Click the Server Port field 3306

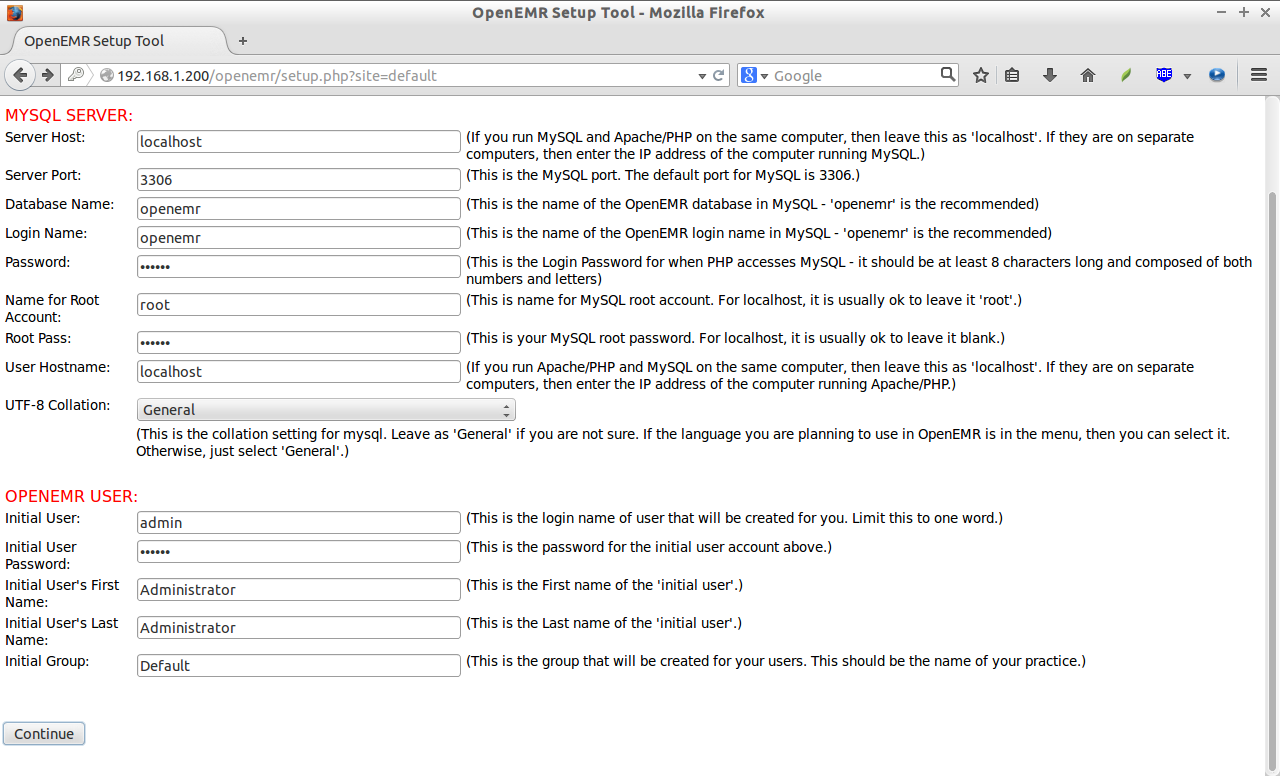pyautogui.click(x=299, y=180)
